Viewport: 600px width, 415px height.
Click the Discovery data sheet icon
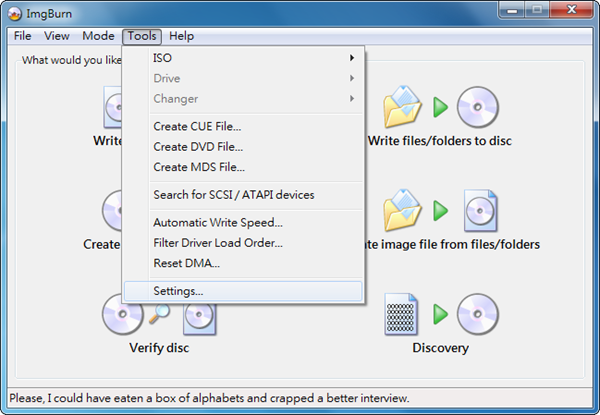401,314
